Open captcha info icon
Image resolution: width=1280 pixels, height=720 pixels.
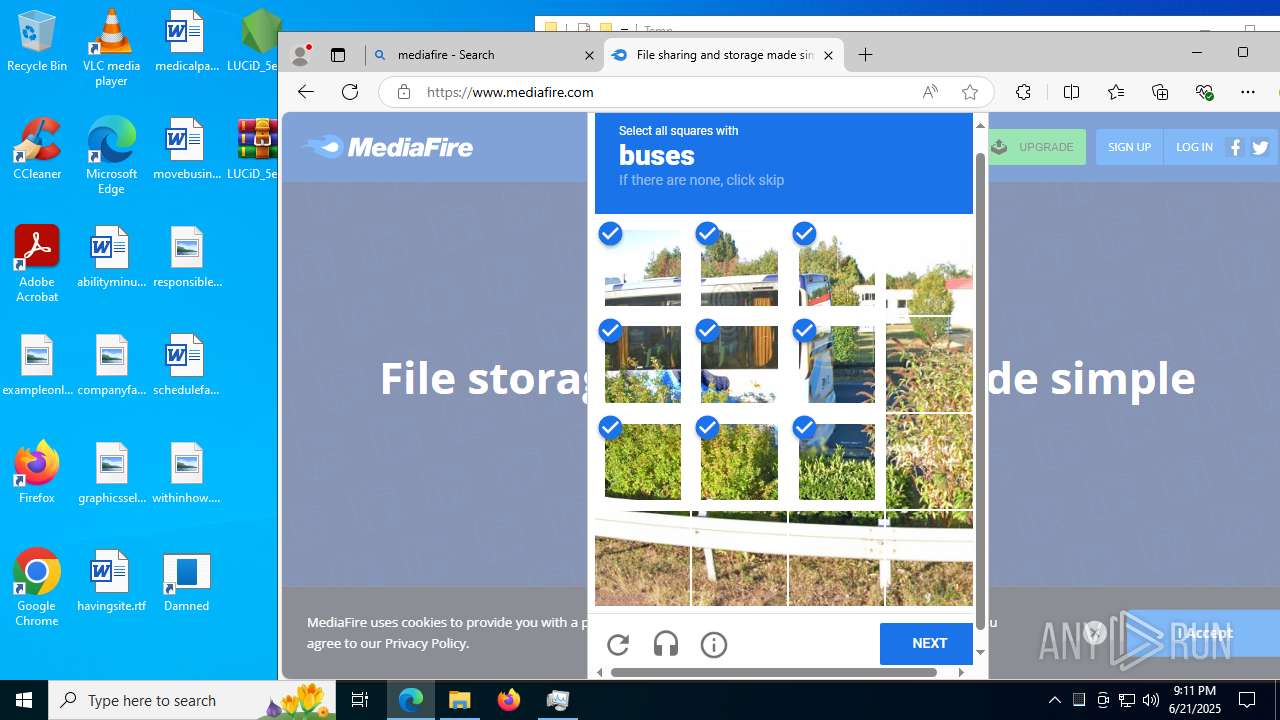point(714,644)
